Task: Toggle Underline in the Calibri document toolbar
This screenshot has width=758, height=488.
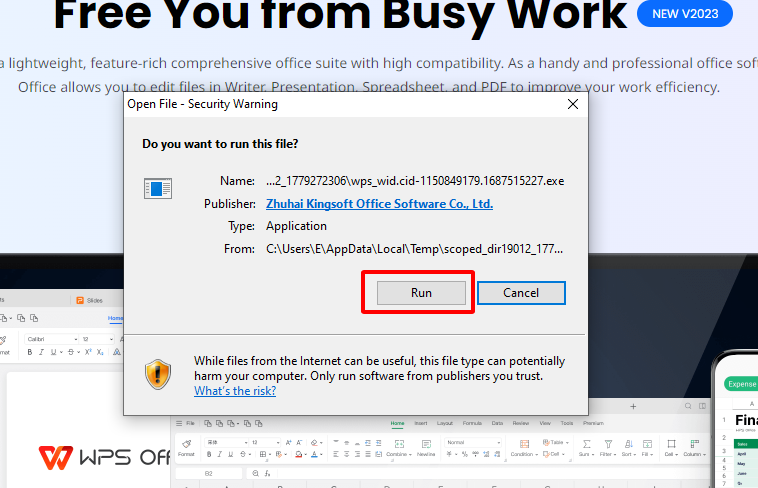Action: (x=54, y=352)
